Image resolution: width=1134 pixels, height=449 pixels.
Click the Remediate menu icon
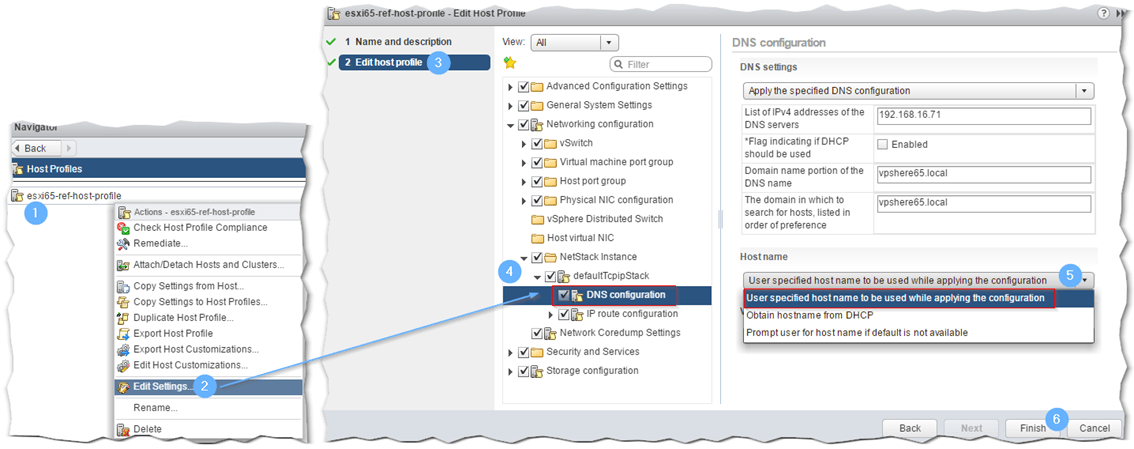click(x=122, y=244)
